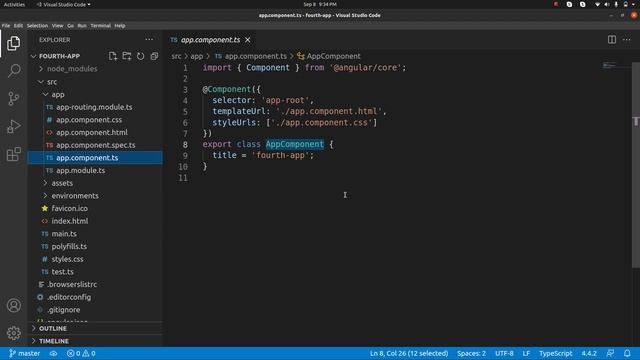Screen dimensions: 640x360
Task: Change file encoding UTF-8
Action: (504, 353)
